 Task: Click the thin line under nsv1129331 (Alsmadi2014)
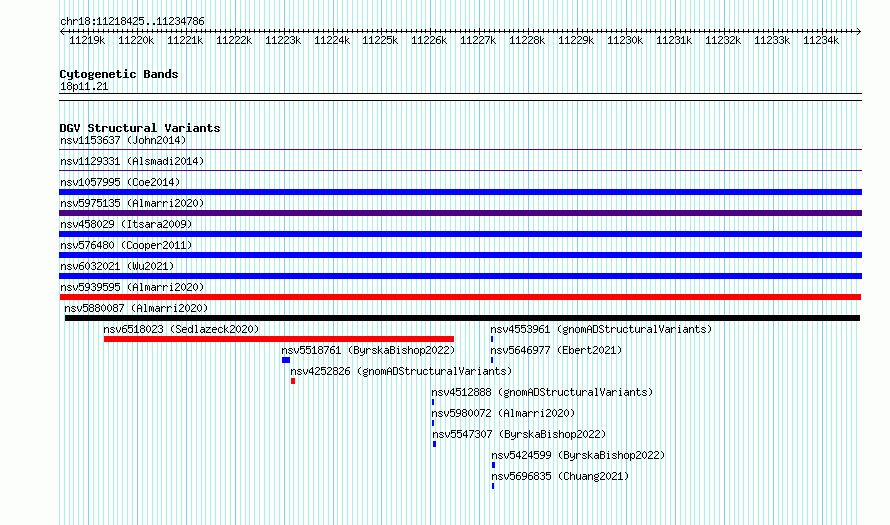click(x=460, y=170)
